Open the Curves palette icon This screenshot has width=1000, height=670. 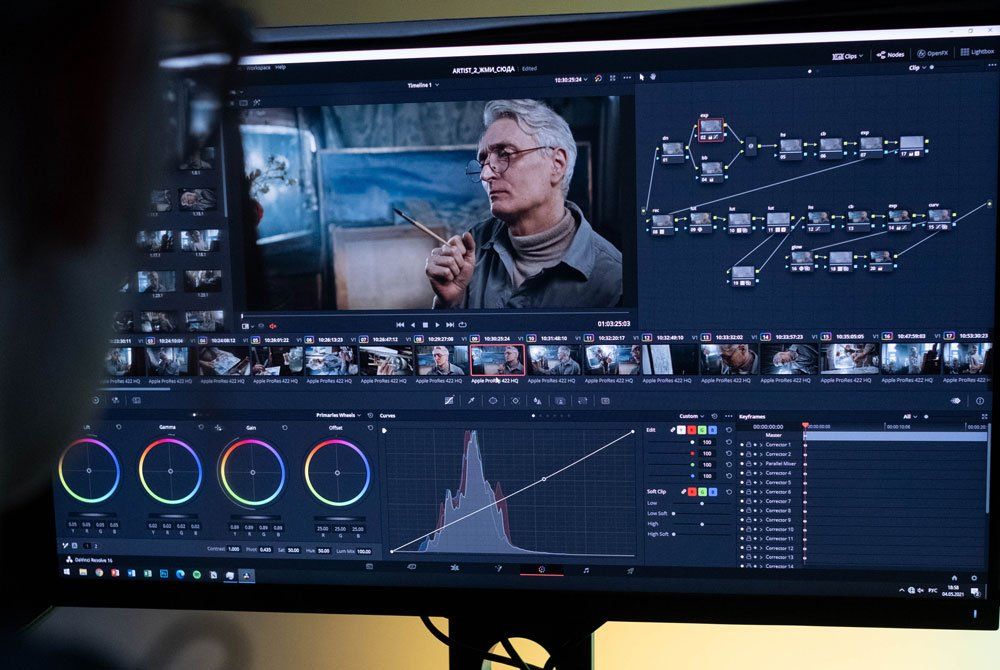449,400
